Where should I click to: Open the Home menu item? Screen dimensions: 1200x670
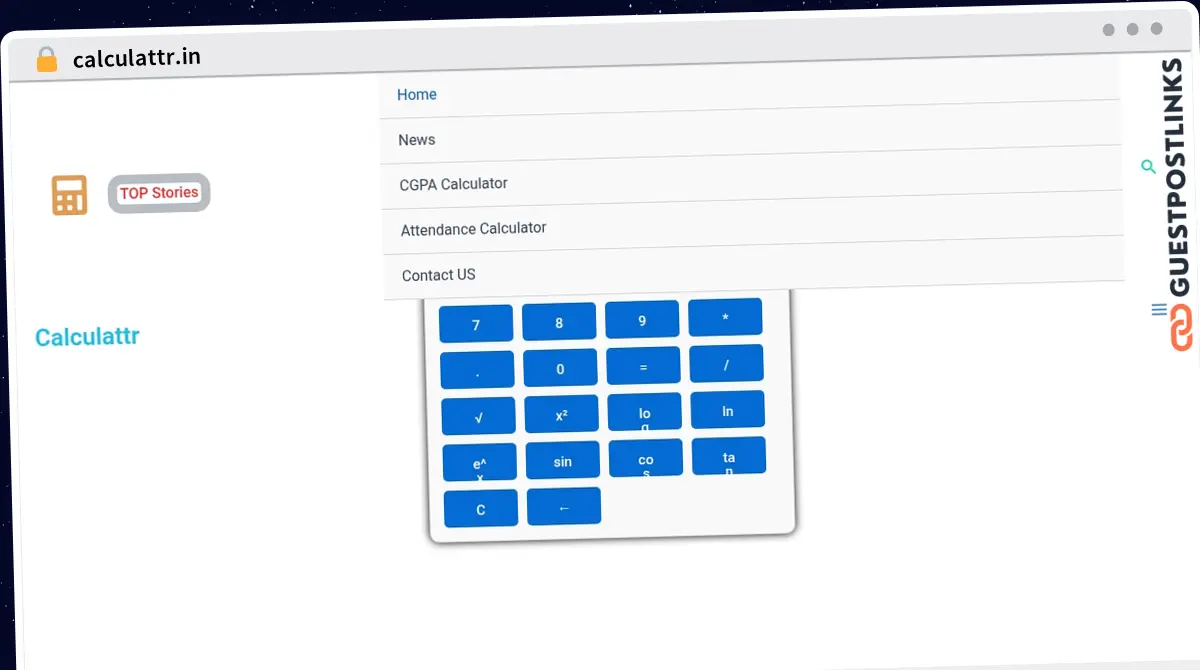click(x=417, y=95)
